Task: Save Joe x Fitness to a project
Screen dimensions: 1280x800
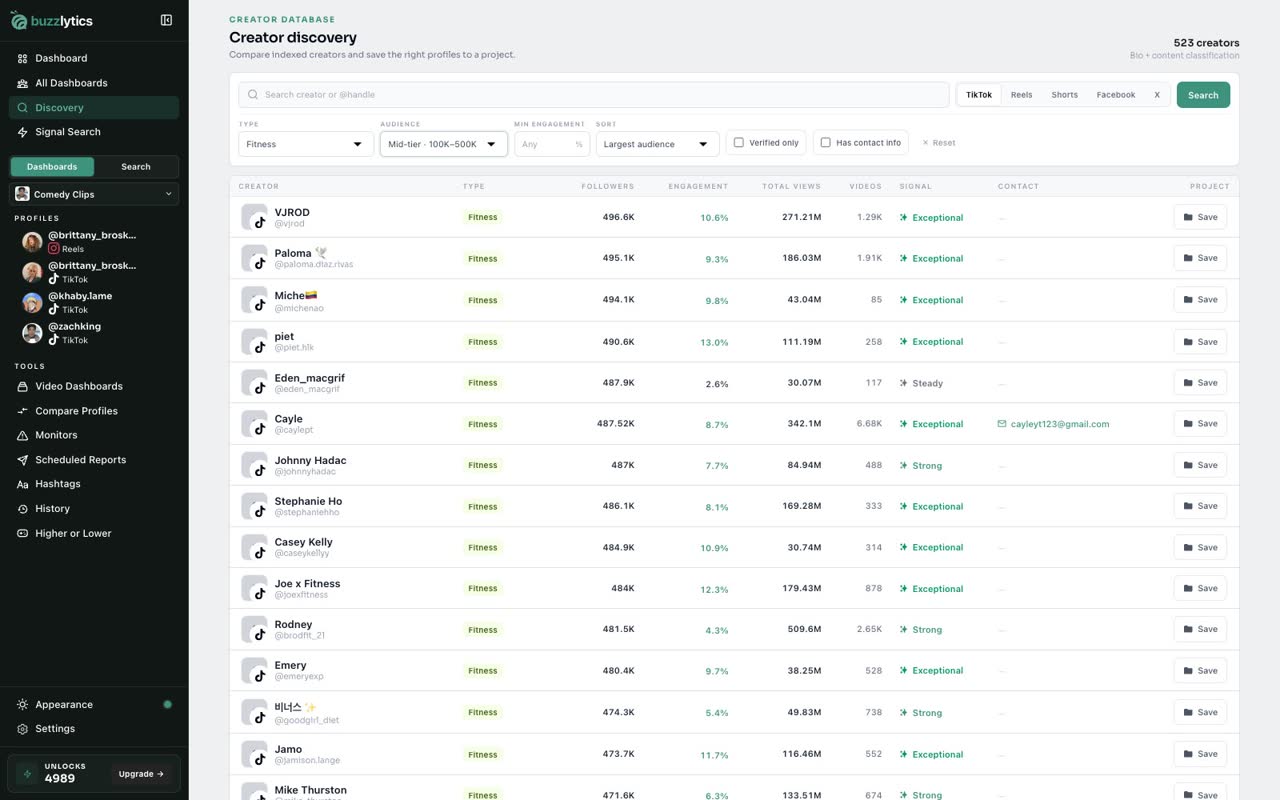Action: [x=1200, y=588]
